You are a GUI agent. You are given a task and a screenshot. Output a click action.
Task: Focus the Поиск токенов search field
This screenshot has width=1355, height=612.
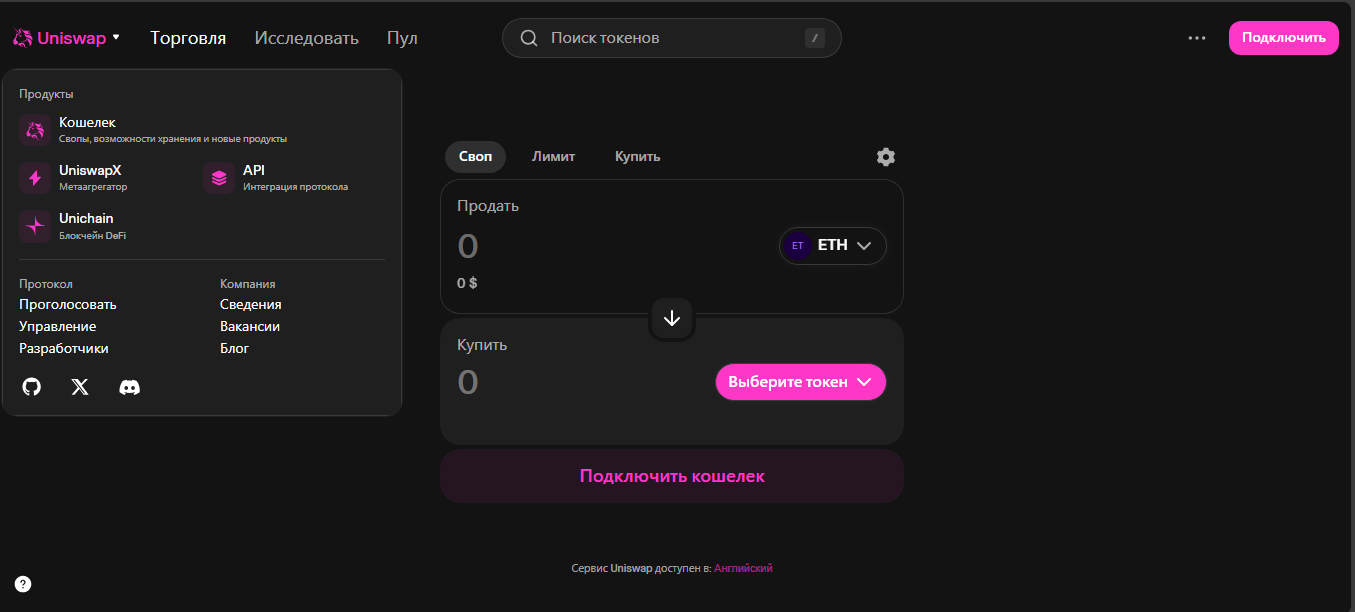[x=670, y=38]
